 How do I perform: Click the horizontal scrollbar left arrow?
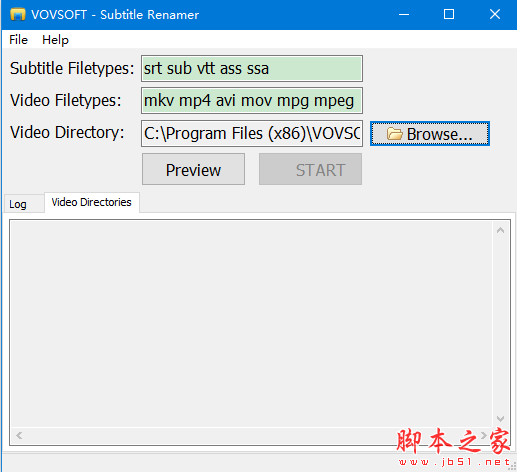click(19, 435)
